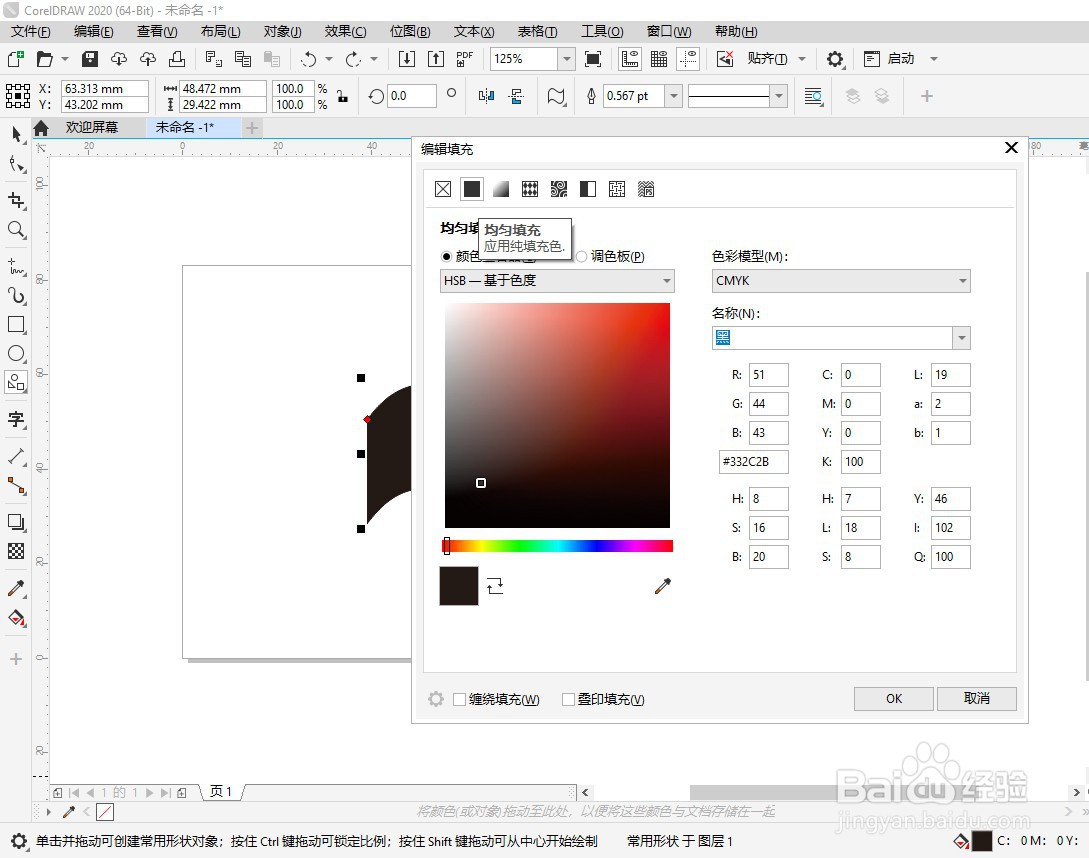The image size is (1089, 858).
Task: Expand the Open file dropdown arrow
Action: [x=65, y=59]
